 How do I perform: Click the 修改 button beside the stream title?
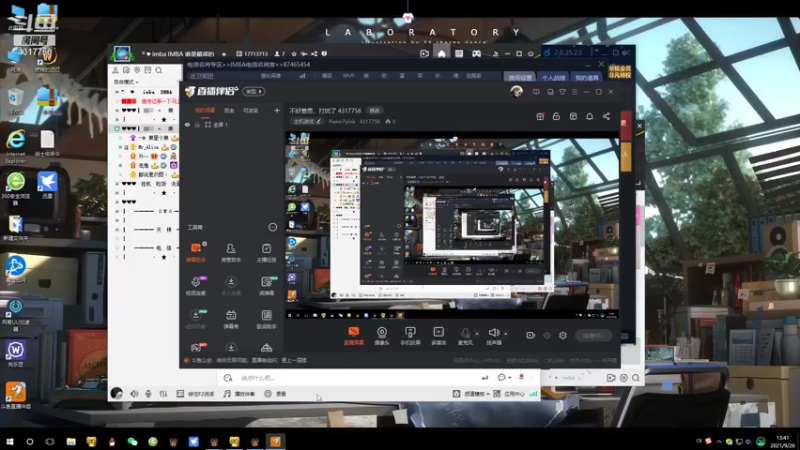(374, 111)
